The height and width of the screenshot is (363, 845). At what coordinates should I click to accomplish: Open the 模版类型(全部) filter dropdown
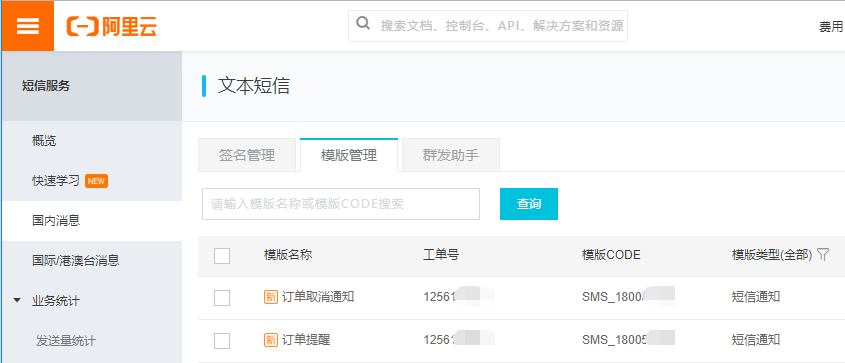coord(772,255)
